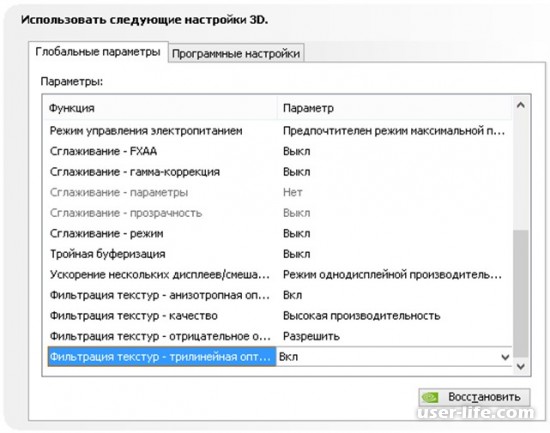Switch to the Глобальные параметры tab
The width and height of the screenshot is (550, 433).
(x=98, y=52)
